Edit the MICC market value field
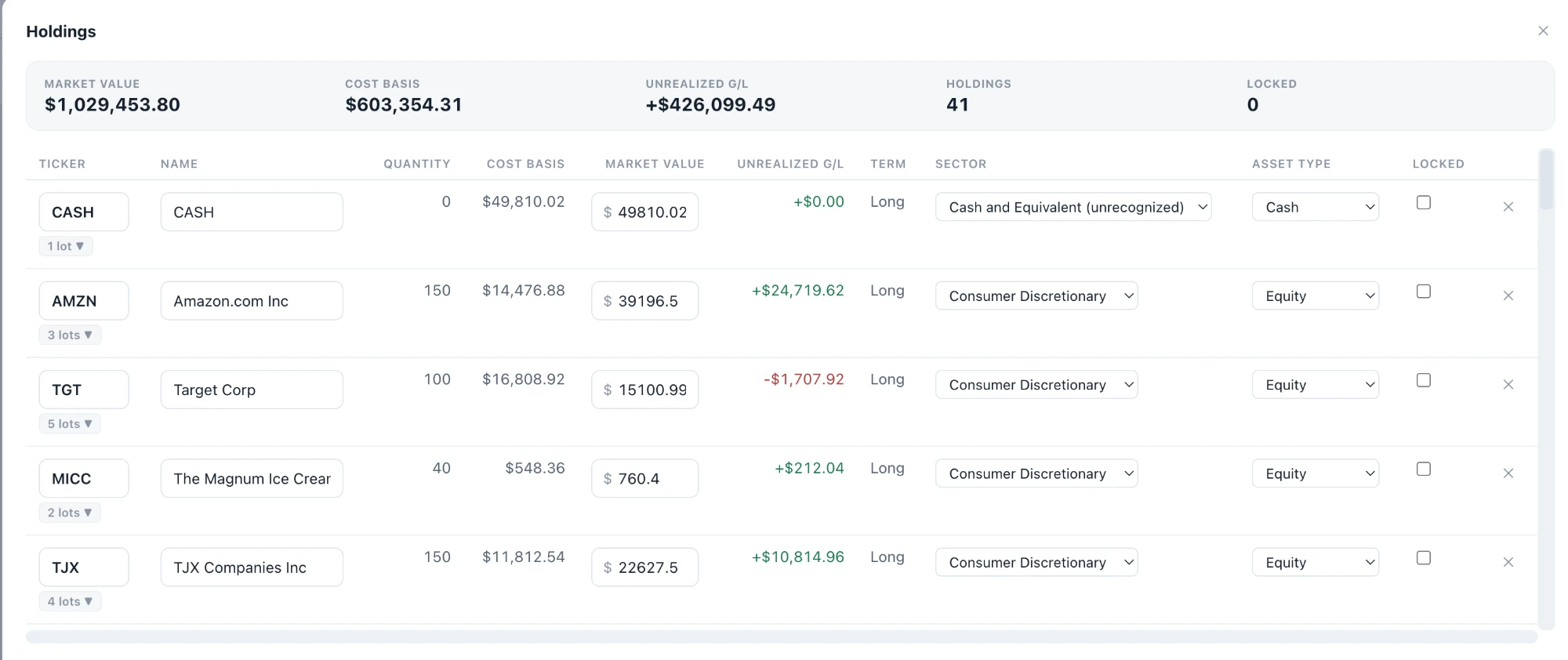 coord(645,478)
